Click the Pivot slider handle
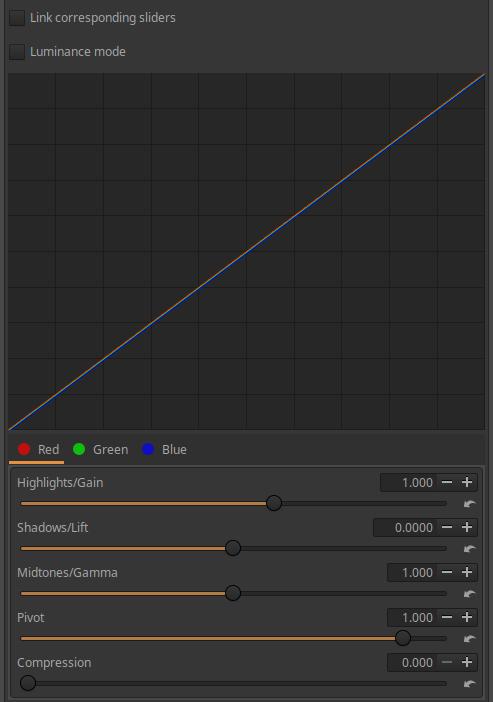Screen dimensions: 493x702 [x=403, y=638]
